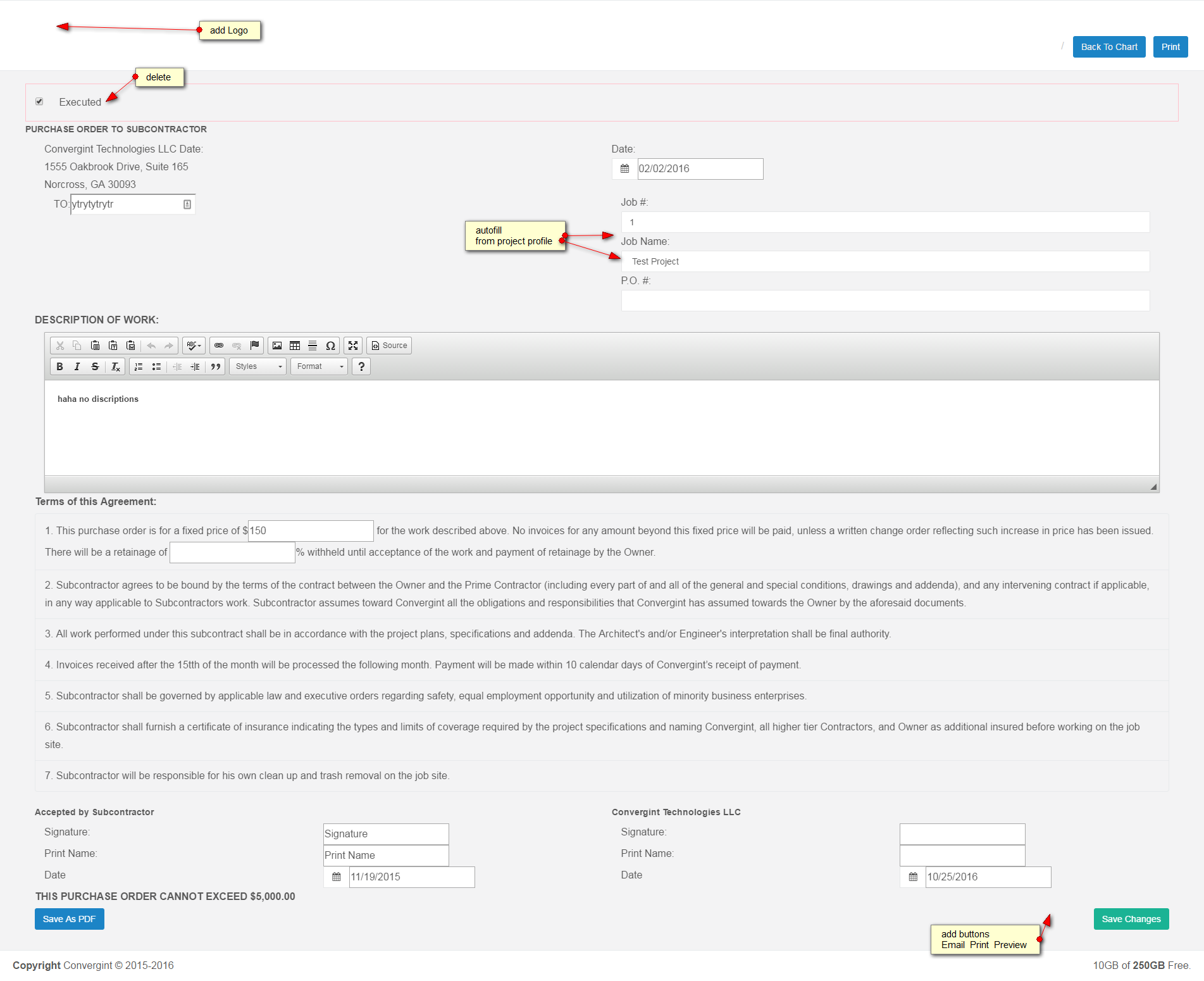Click the contact icon inside TO field
The height and width of the screenshot is (981, 1204).
(x=187, y=204)
